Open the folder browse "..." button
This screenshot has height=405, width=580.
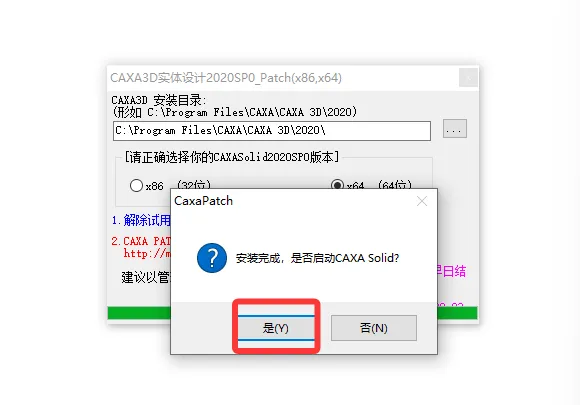pyautogui.click(x=455, y=129)
